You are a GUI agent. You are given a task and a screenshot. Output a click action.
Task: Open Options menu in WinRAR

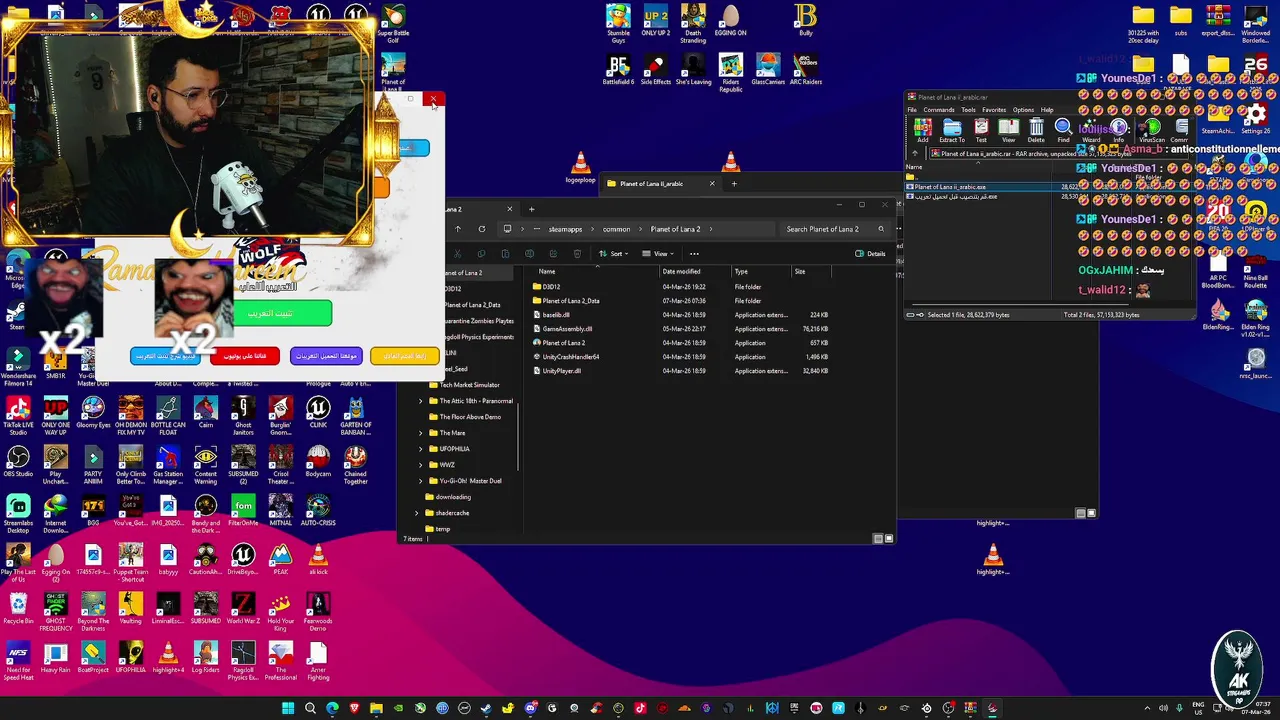click(x=1023, y=110)
